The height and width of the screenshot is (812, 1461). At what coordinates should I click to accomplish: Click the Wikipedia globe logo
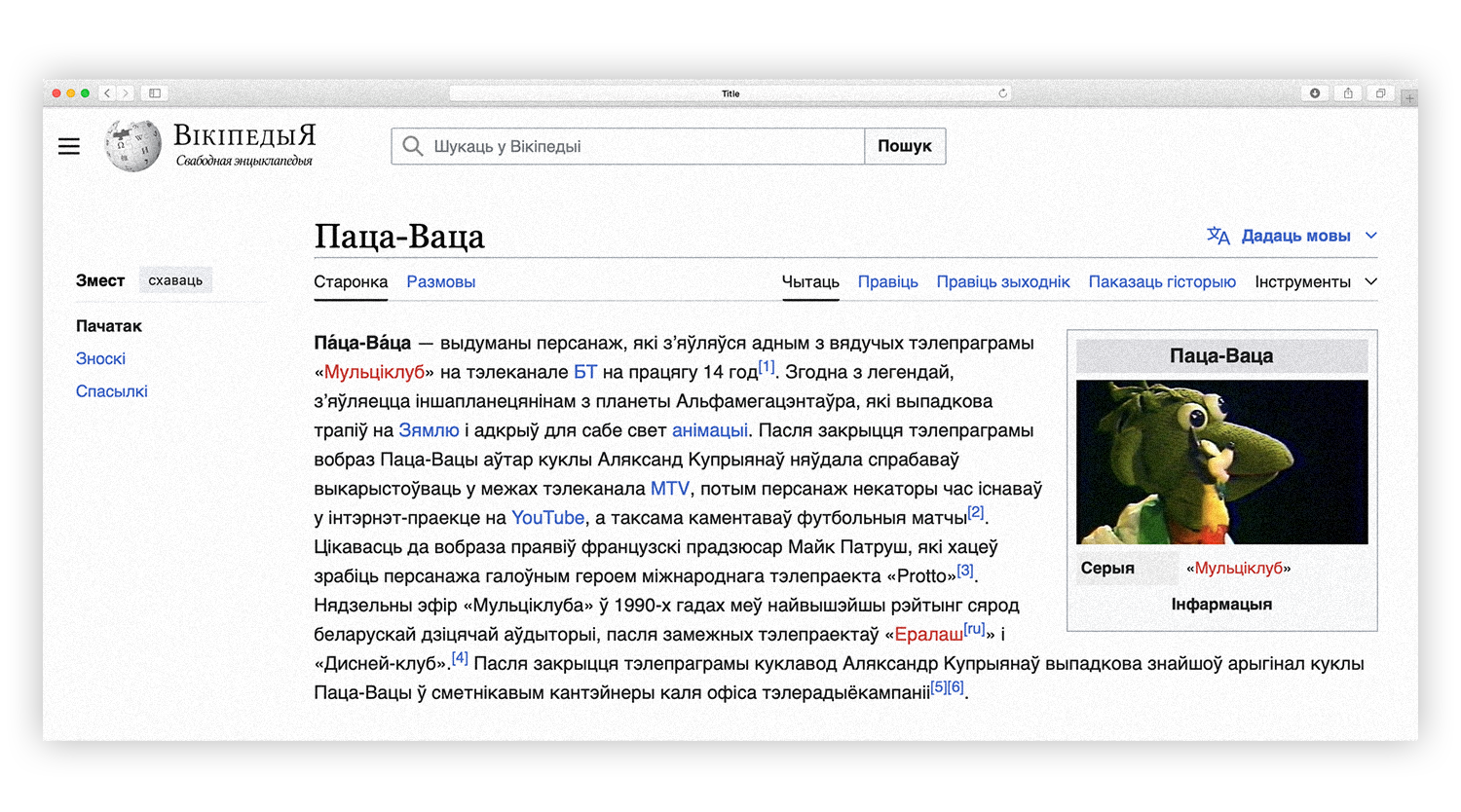[x=133, y=146]
